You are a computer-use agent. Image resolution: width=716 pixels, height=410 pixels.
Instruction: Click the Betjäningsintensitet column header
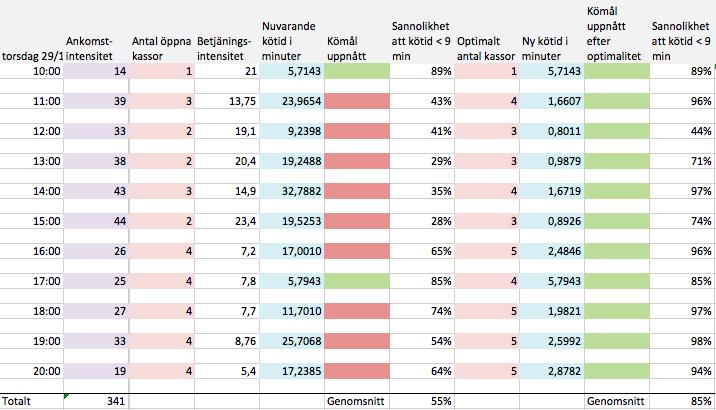[224, 49]
